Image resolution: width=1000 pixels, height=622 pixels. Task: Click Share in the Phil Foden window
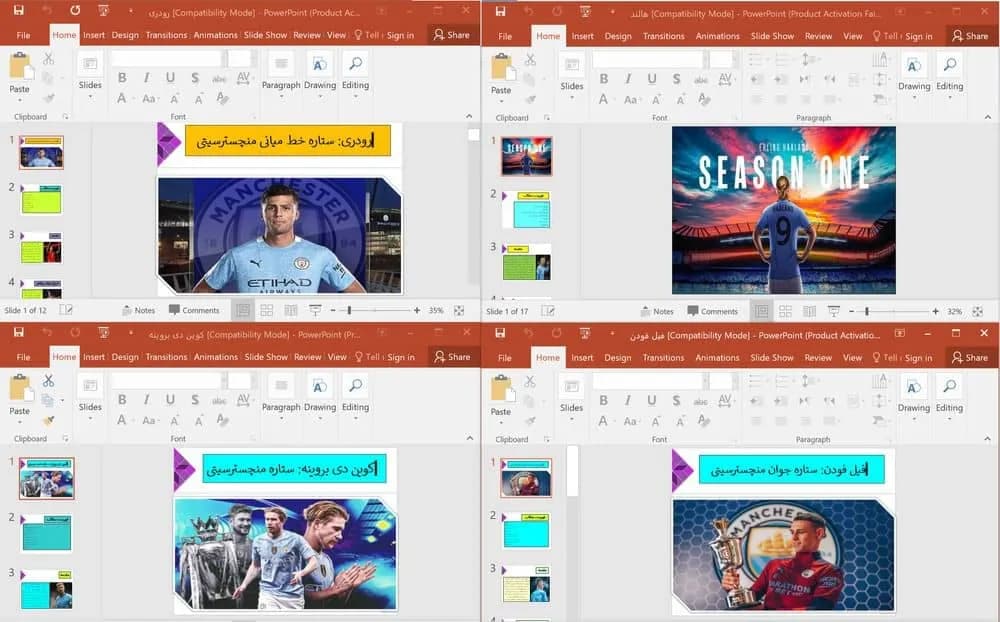(969, 358)
